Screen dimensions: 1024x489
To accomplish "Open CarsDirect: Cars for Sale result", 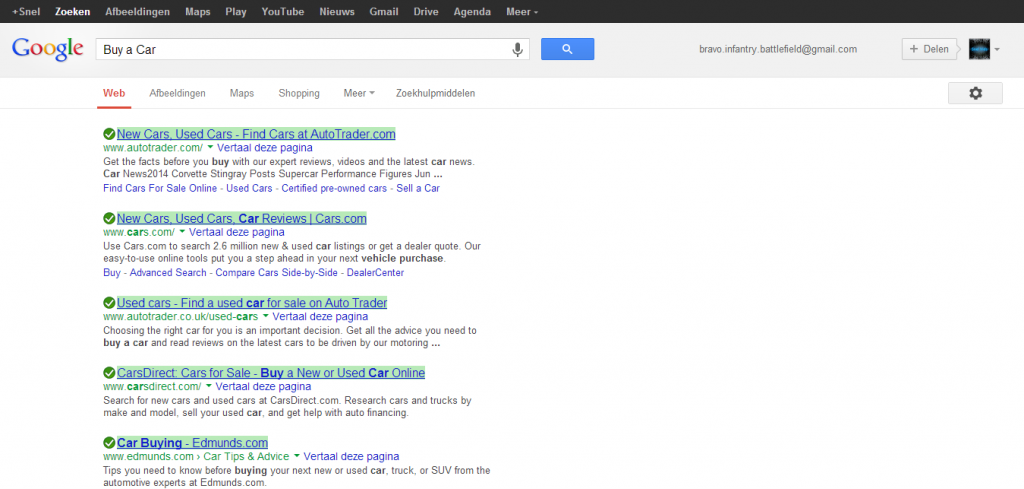I will 271,373.
